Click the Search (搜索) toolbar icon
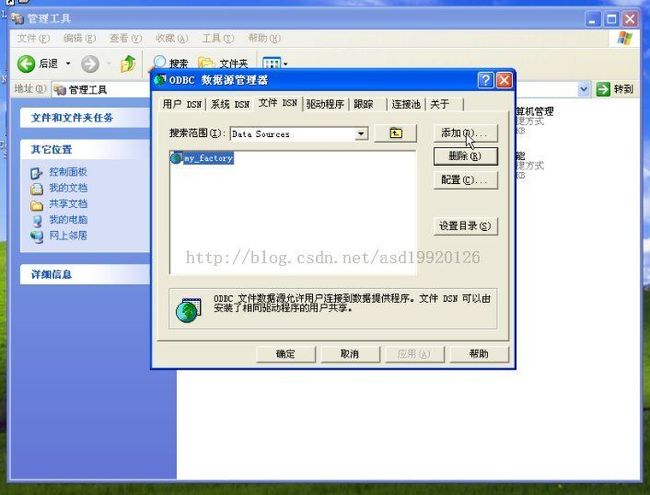 [160, 62]
